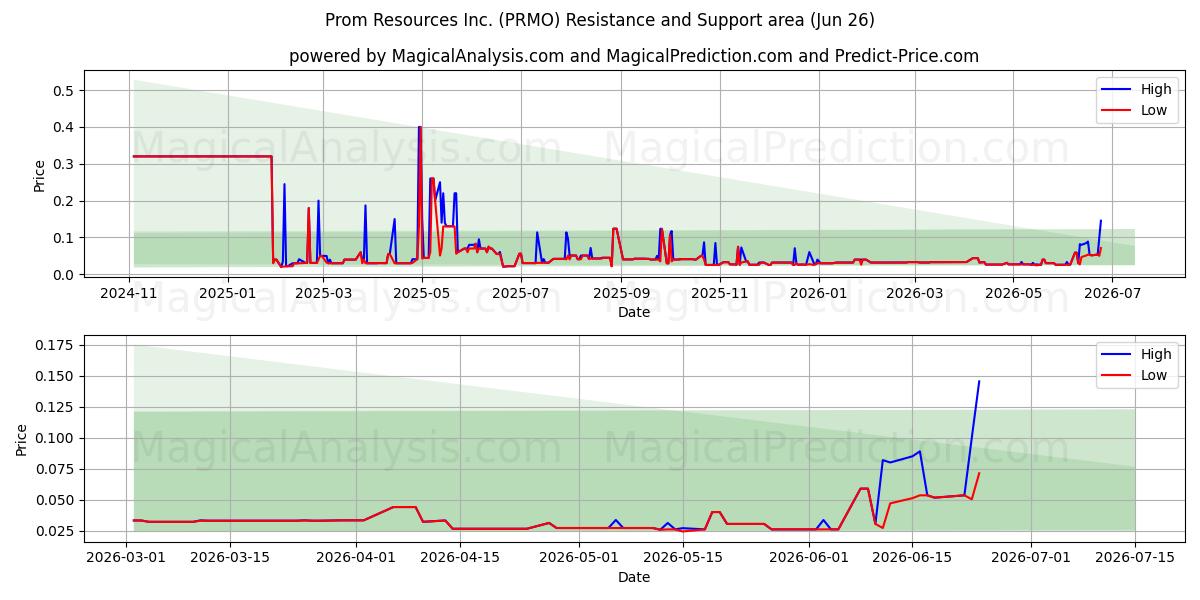
Task: Click the '2026-07' x-axis label in top chart
Action: [1112, 293]
